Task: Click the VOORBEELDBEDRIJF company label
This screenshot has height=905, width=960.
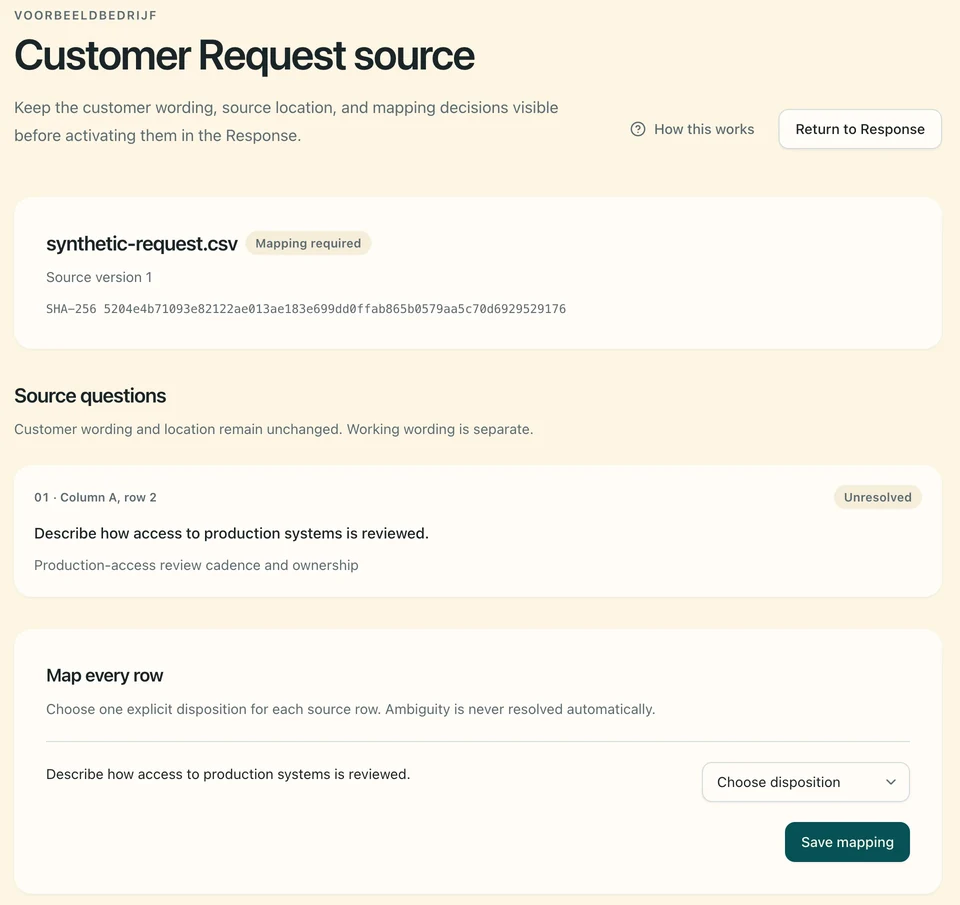Action: coord(86,15)
